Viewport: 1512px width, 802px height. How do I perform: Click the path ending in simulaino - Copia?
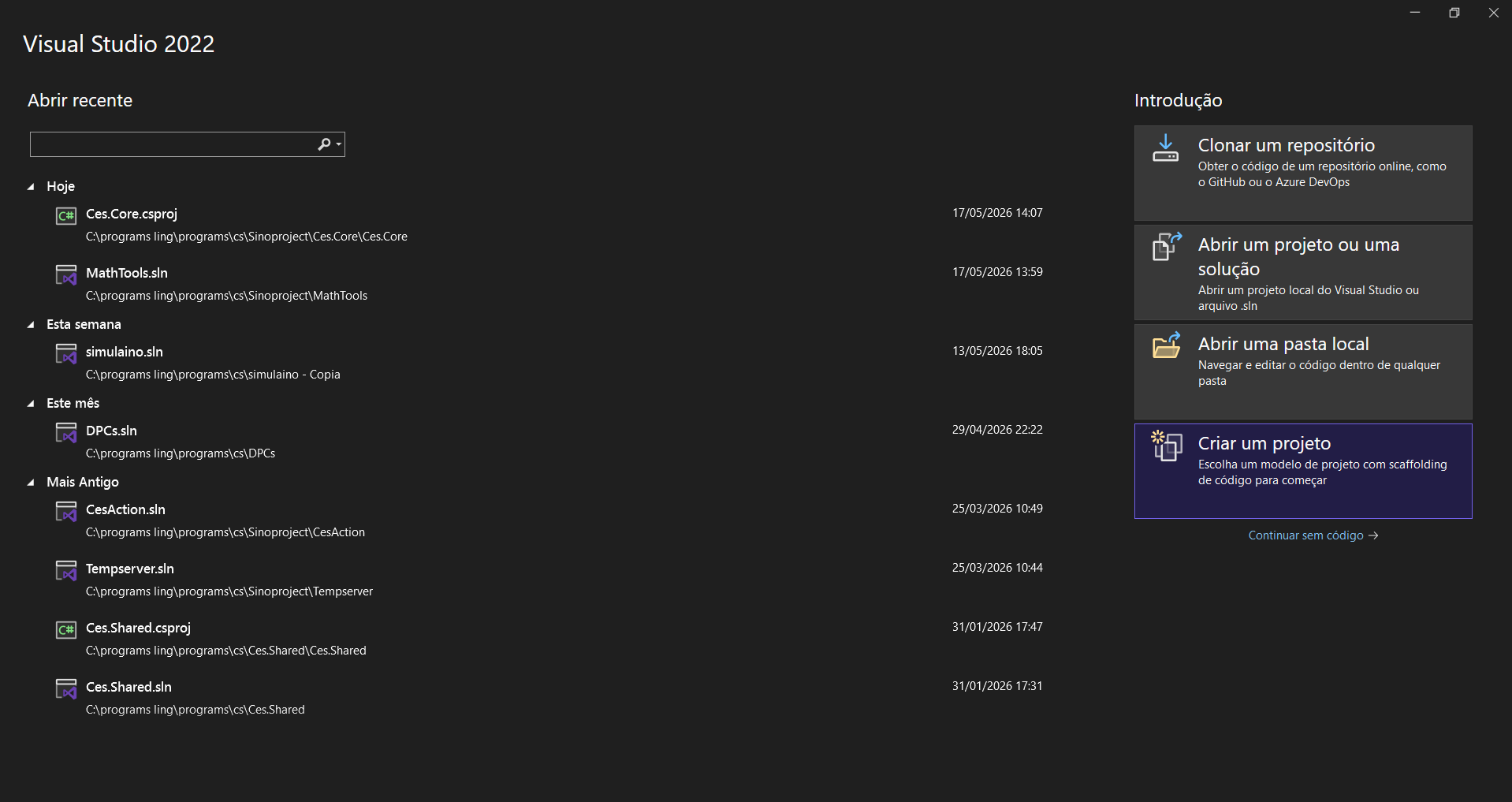(x=213, y=375)
